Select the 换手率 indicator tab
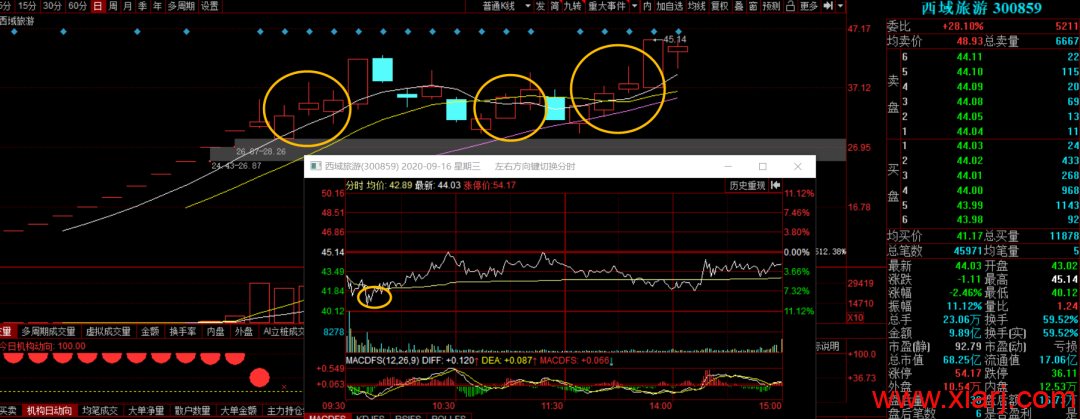Viewport: 1080px width, 419px height. point(183,331)
